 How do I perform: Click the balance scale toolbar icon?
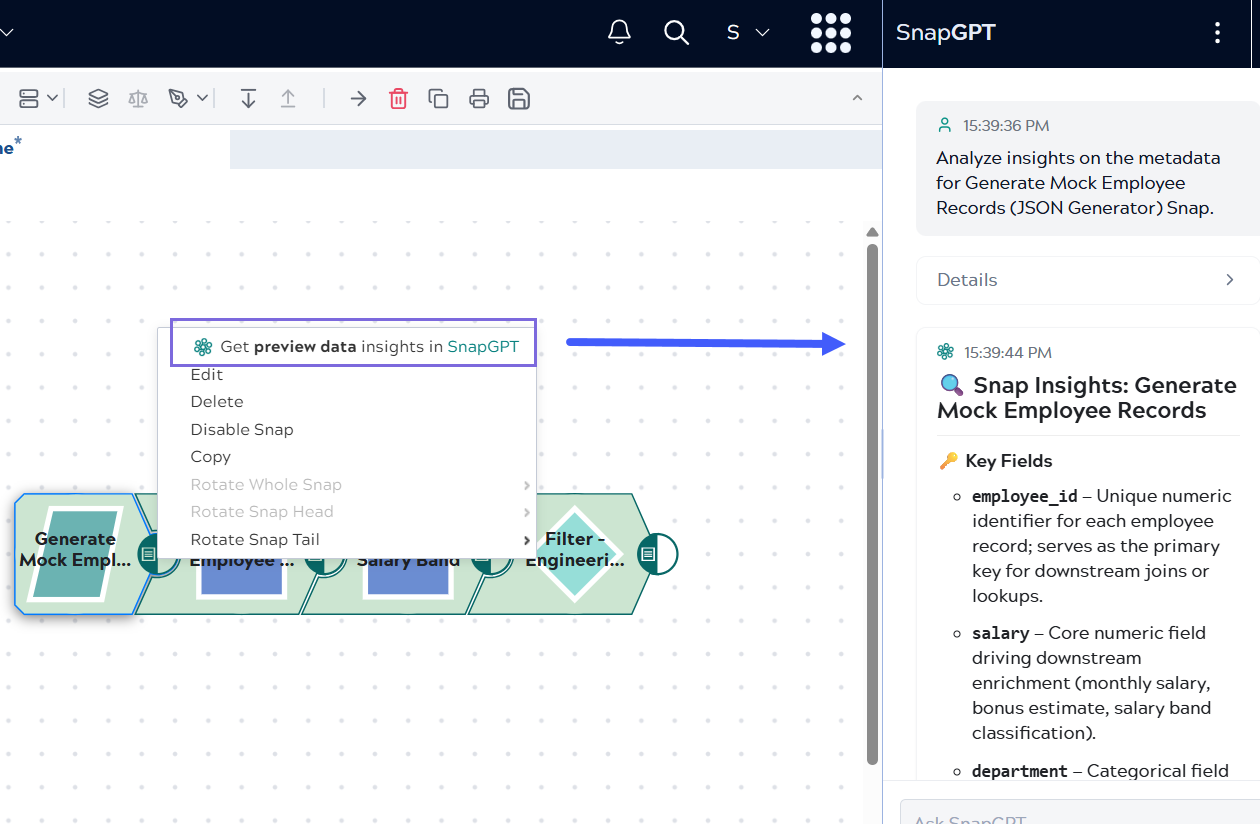(x=138, y=98)
